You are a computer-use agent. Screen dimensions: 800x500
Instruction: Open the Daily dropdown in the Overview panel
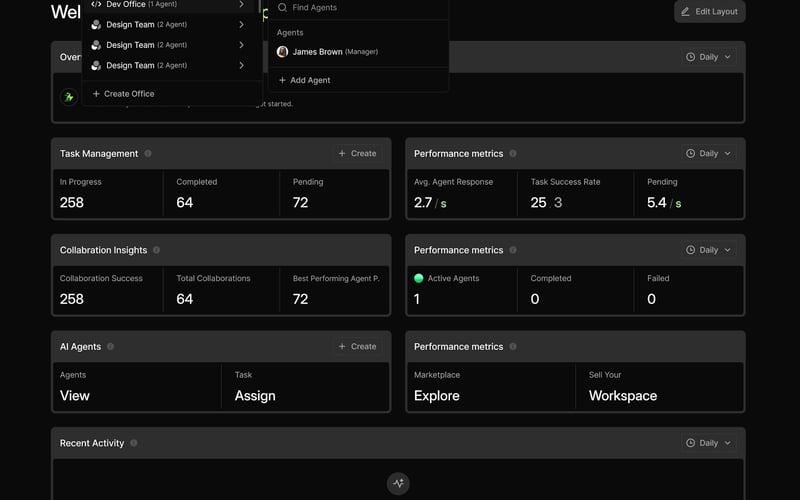coord(709,57)
